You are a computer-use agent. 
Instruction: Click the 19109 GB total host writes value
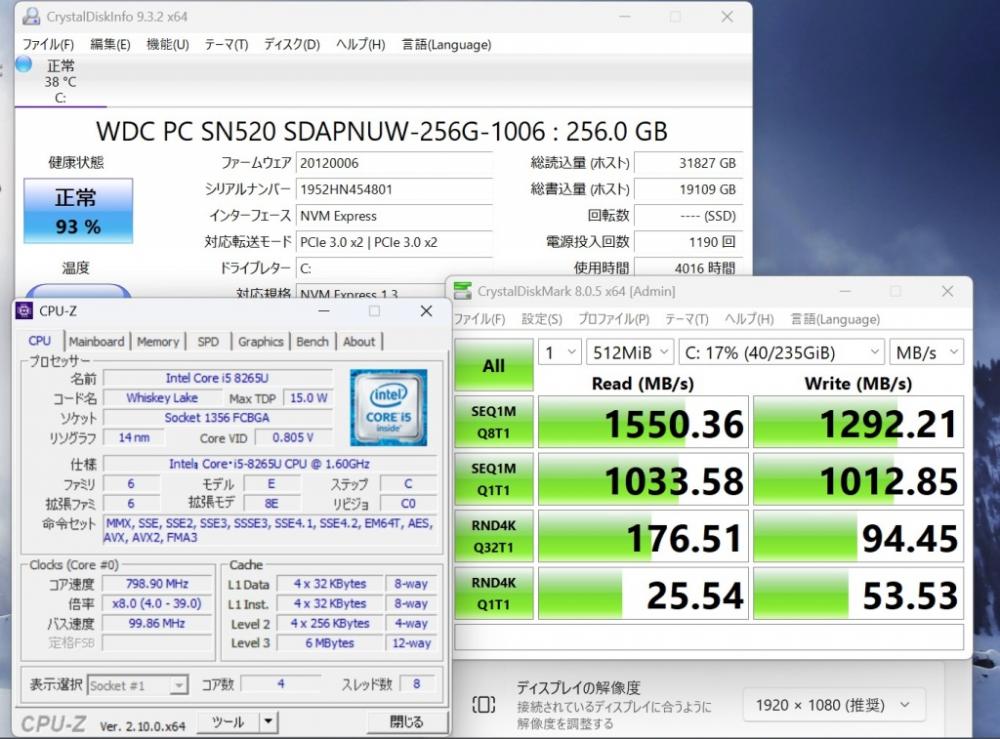click(x=688, y=189)
